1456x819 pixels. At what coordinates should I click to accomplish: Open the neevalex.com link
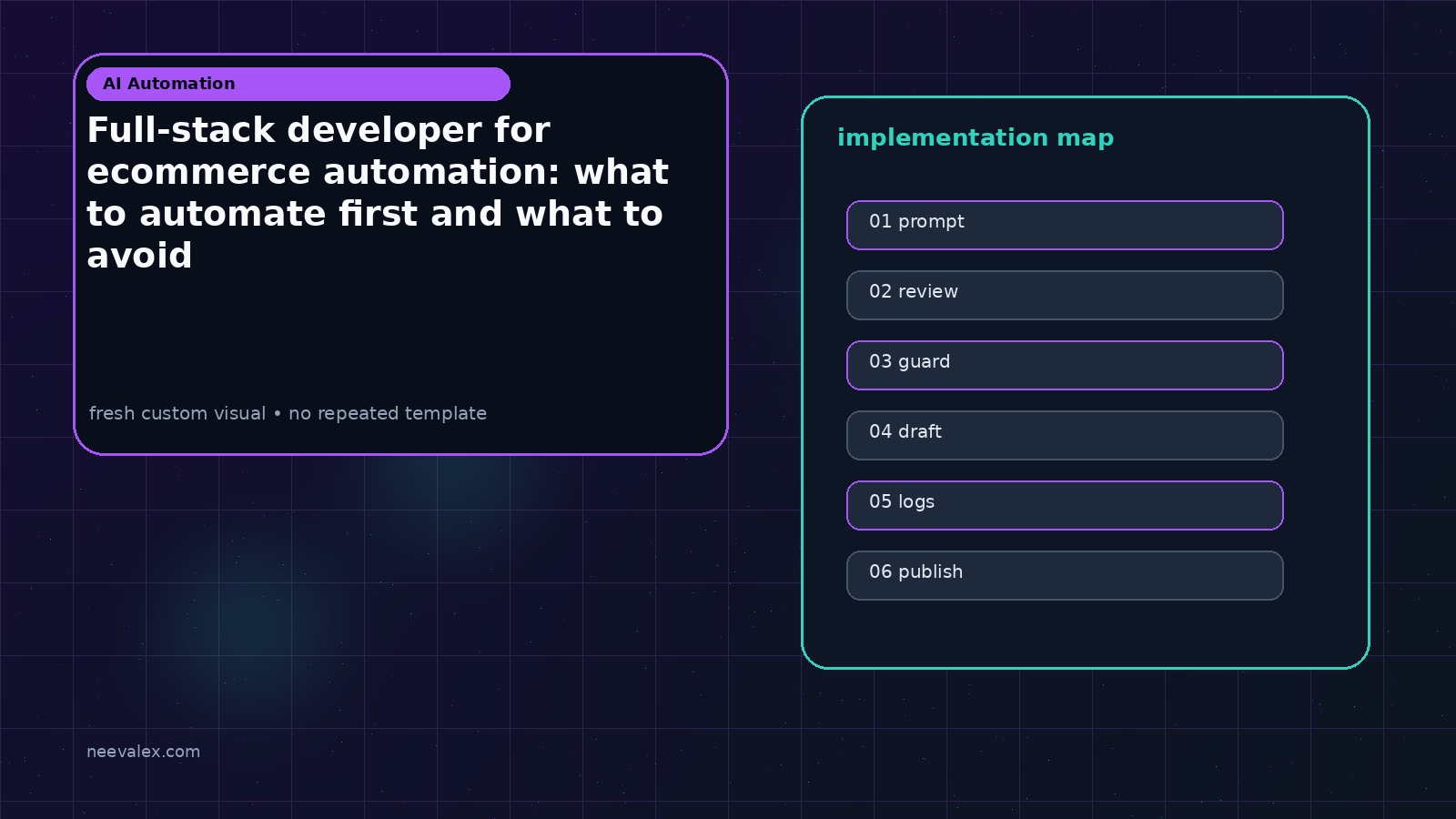[x=143, y=752]
